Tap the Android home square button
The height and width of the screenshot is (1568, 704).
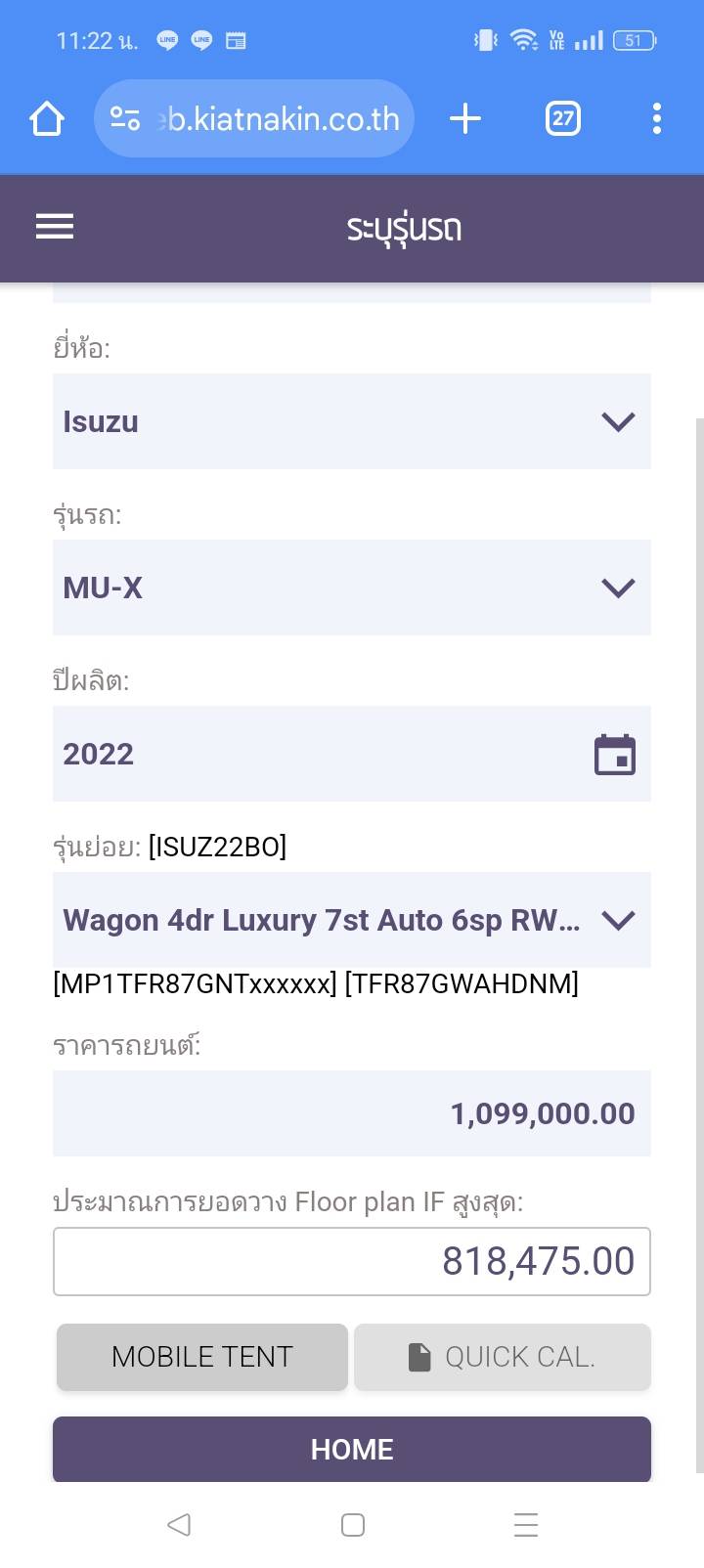tap(353, 1524)
